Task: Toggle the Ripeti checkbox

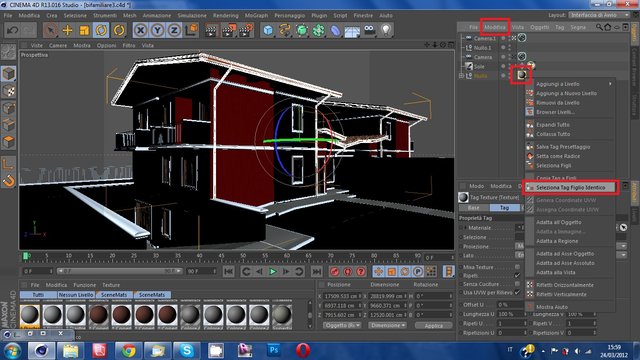Action: [517, 275]
